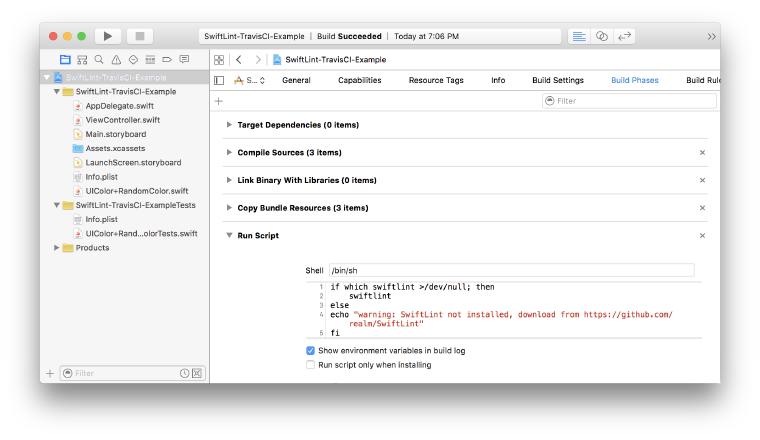Image resolution: width=760 pixels, height=440 pixels.
Task: Expand Copy Bundle Resources section
Action: [x=229, y=207]
